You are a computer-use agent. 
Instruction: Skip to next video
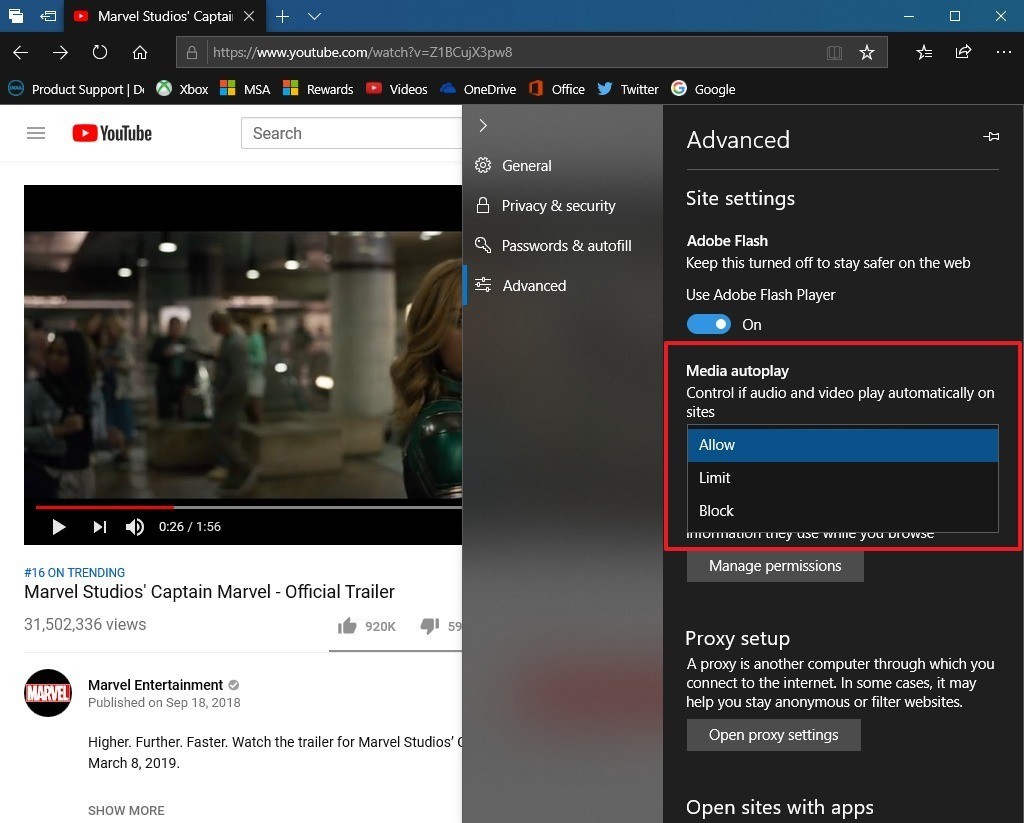pos(99,526)
